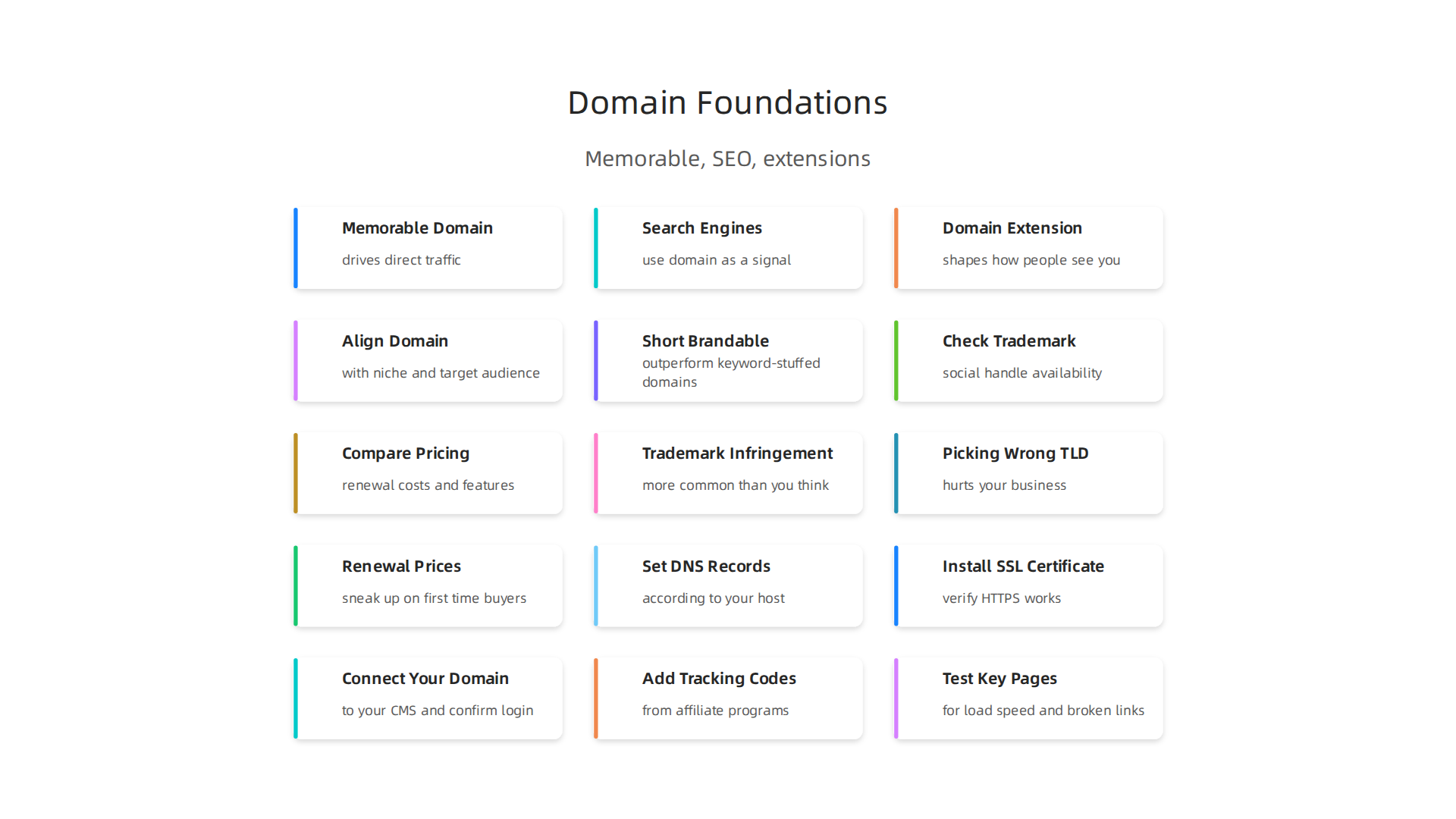
Task: Click the text with niche and target audience
Action: 441,373
